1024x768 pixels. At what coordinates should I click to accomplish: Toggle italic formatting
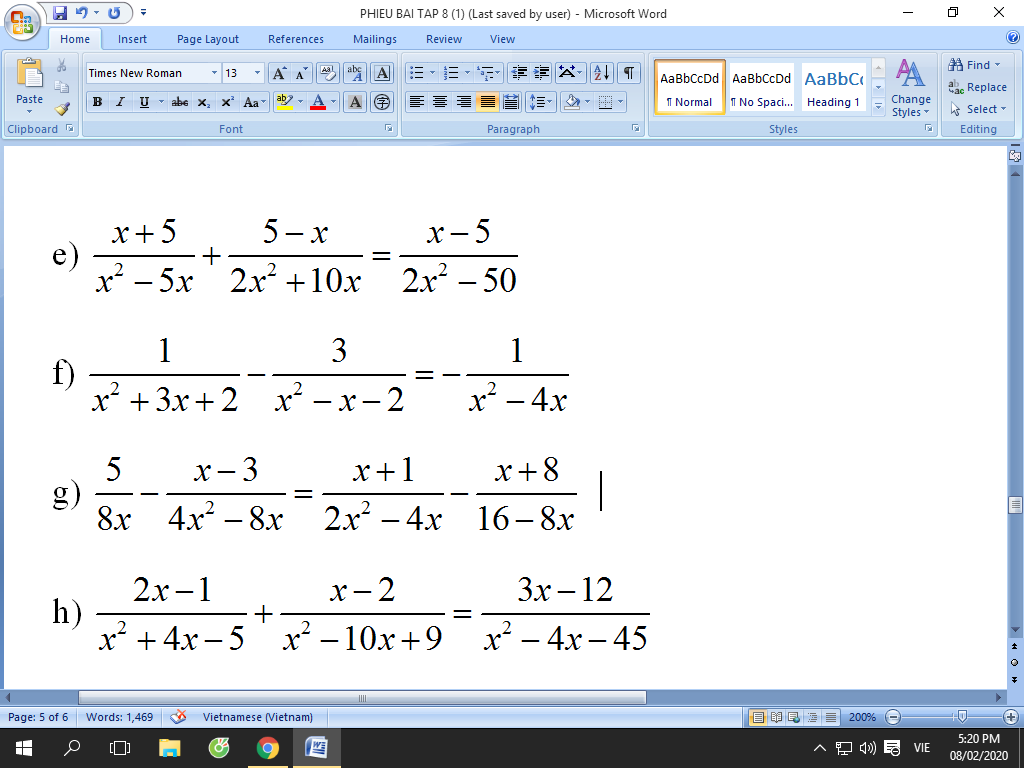[x=120, y=102]
